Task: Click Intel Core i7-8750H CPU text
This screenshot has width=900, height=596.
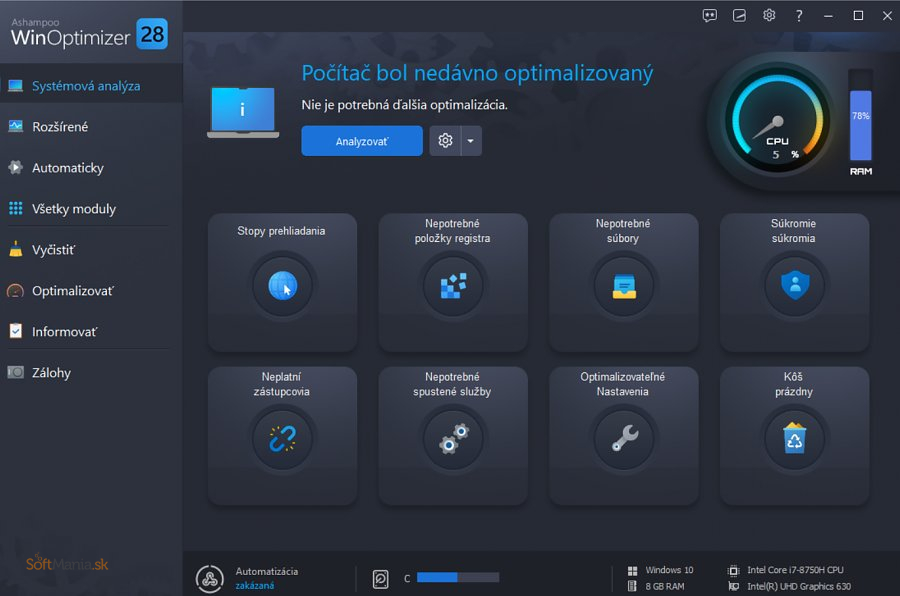Action: (x=796, y=570)
